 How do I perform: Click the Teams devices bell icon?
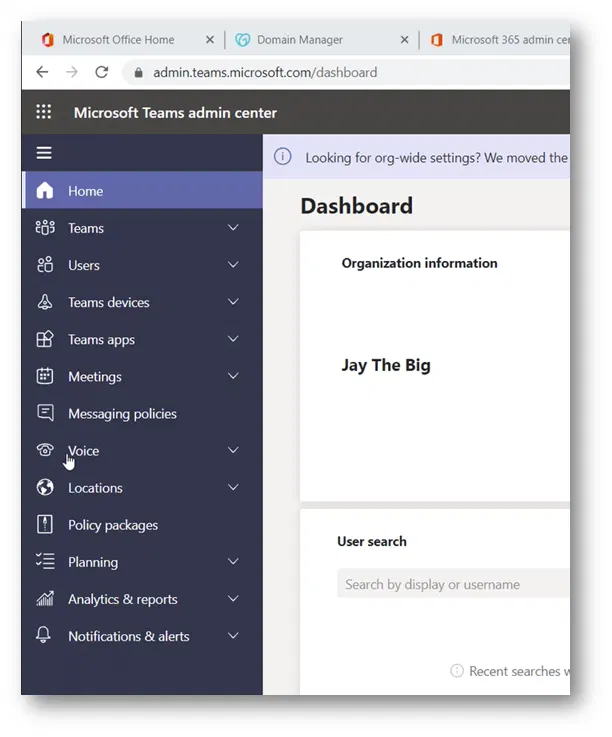coord(44,302)
